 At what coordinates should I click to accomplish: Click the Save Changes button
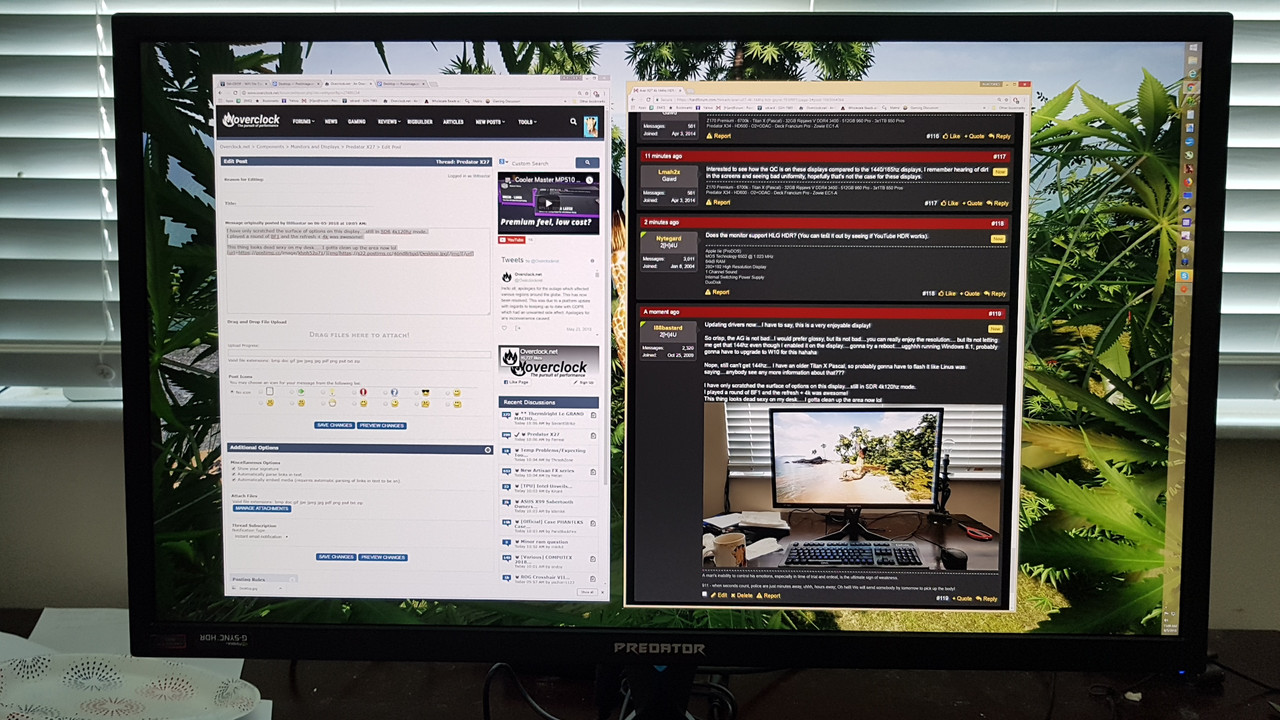click(334, 426)
